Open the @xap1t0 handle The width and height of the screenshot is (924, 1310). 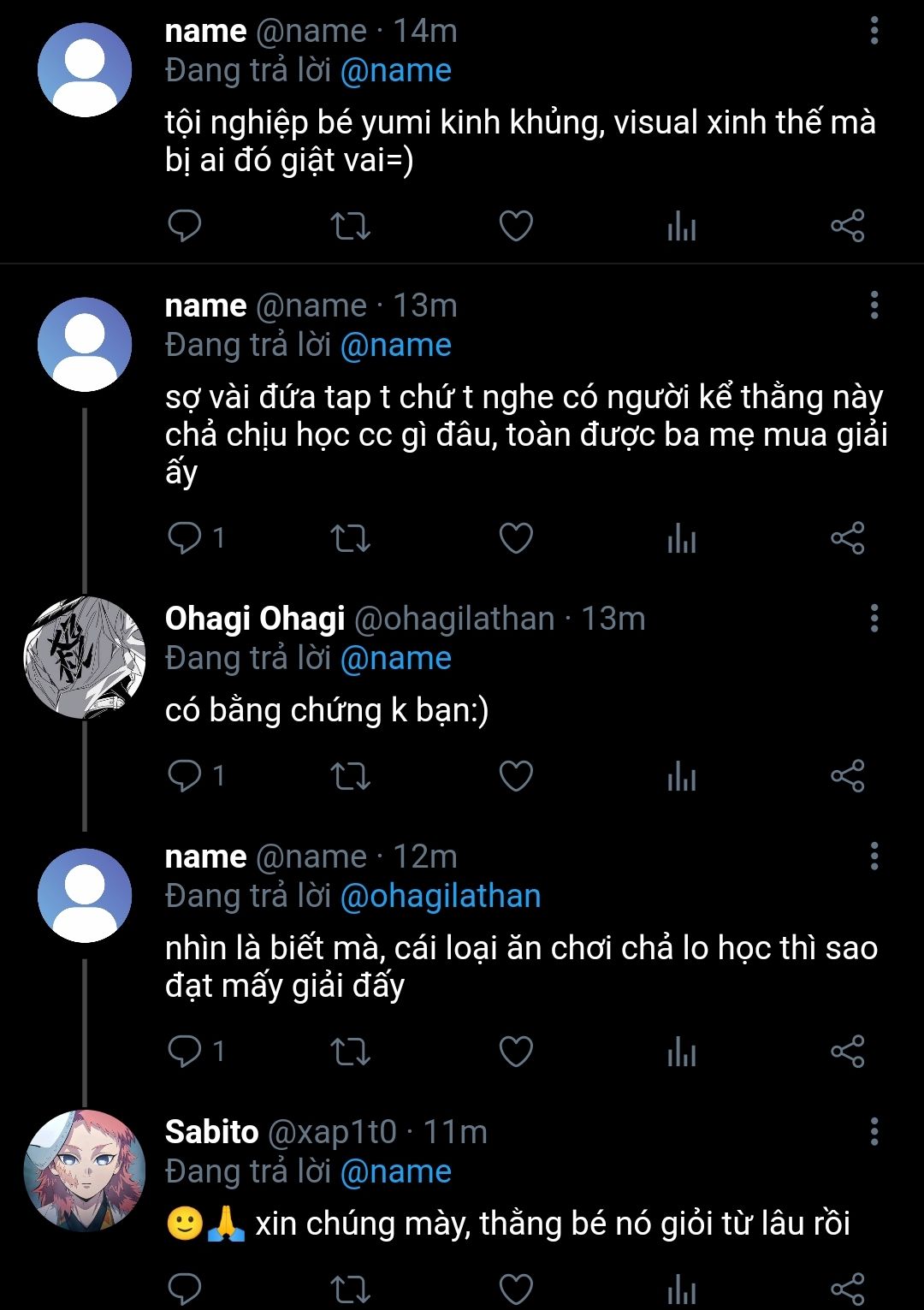pyautogui.click(x=333, y=1132)
